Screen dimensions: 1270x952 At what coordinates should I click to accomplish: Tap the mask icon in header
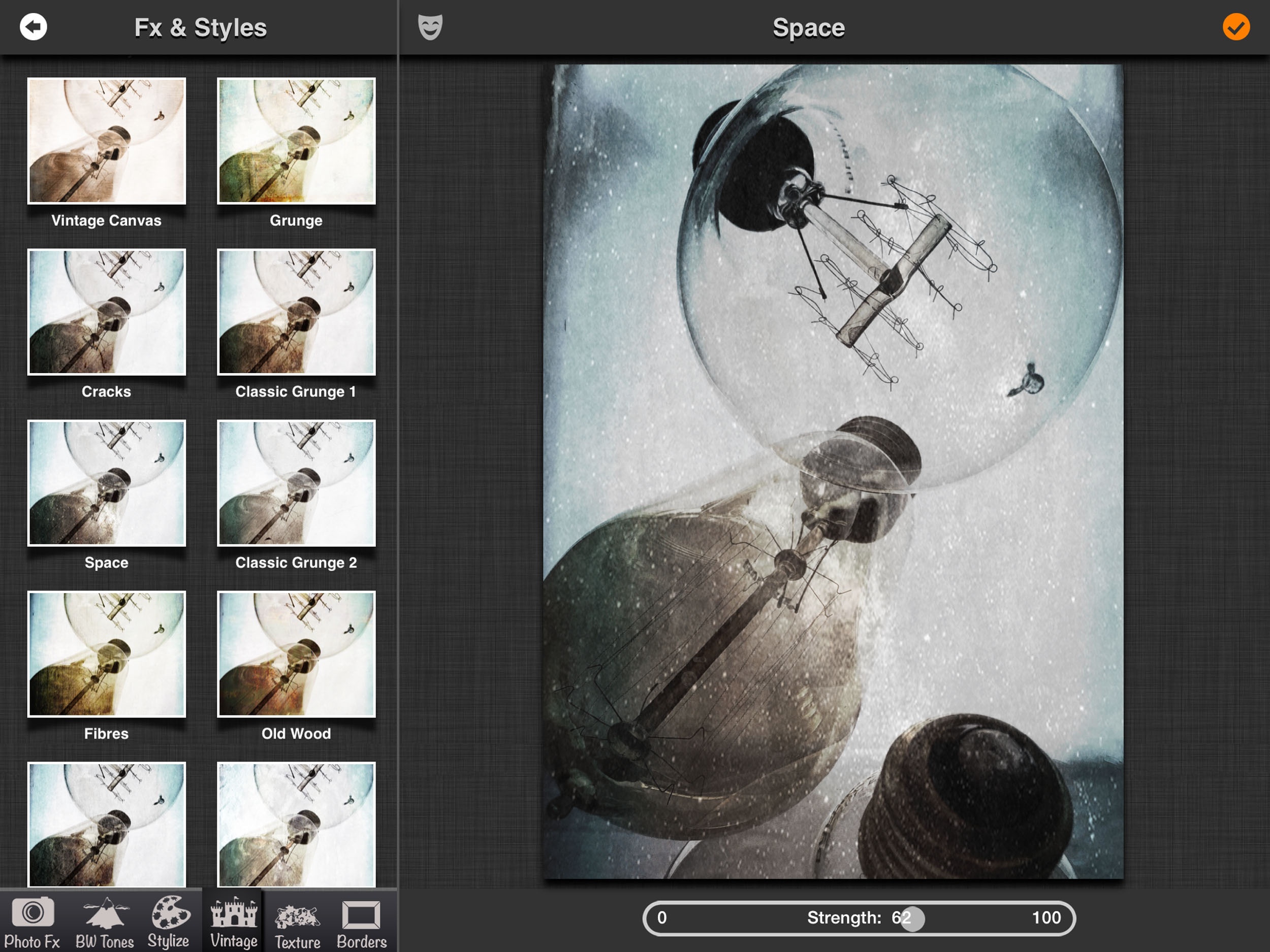point(430,27)
